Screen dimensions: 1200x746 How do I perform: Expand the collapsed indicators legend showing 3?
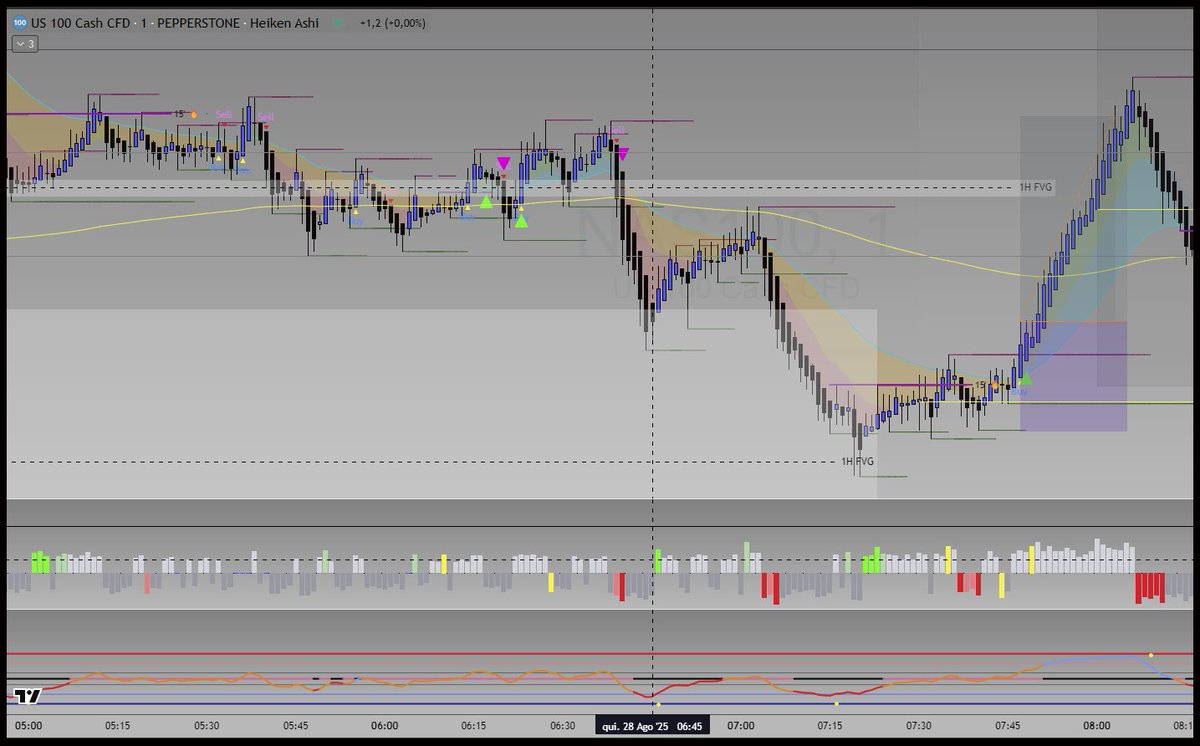(x=25, y=44)
